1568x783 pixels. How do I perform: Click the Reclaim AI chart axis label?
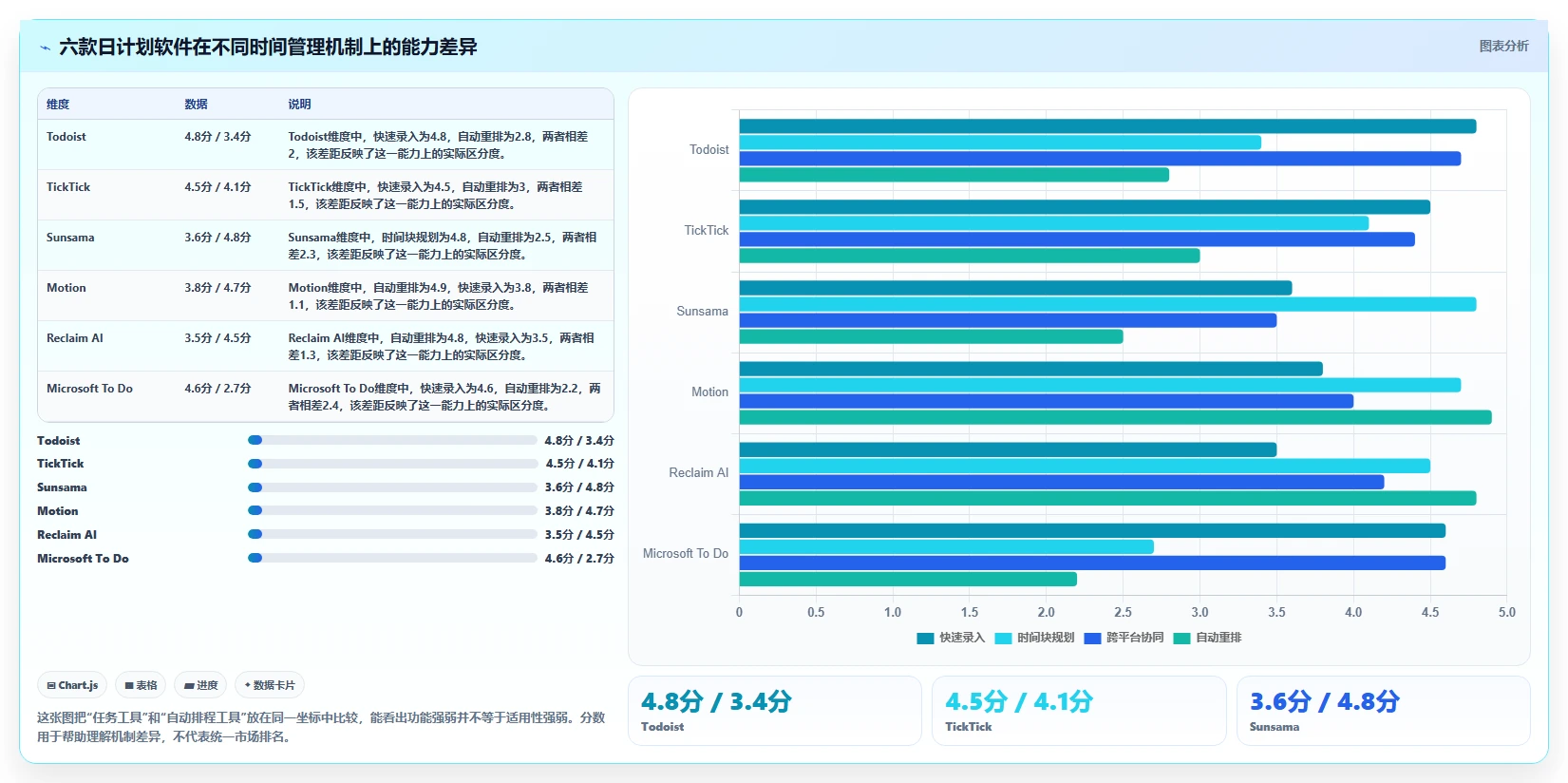[698, 473]
